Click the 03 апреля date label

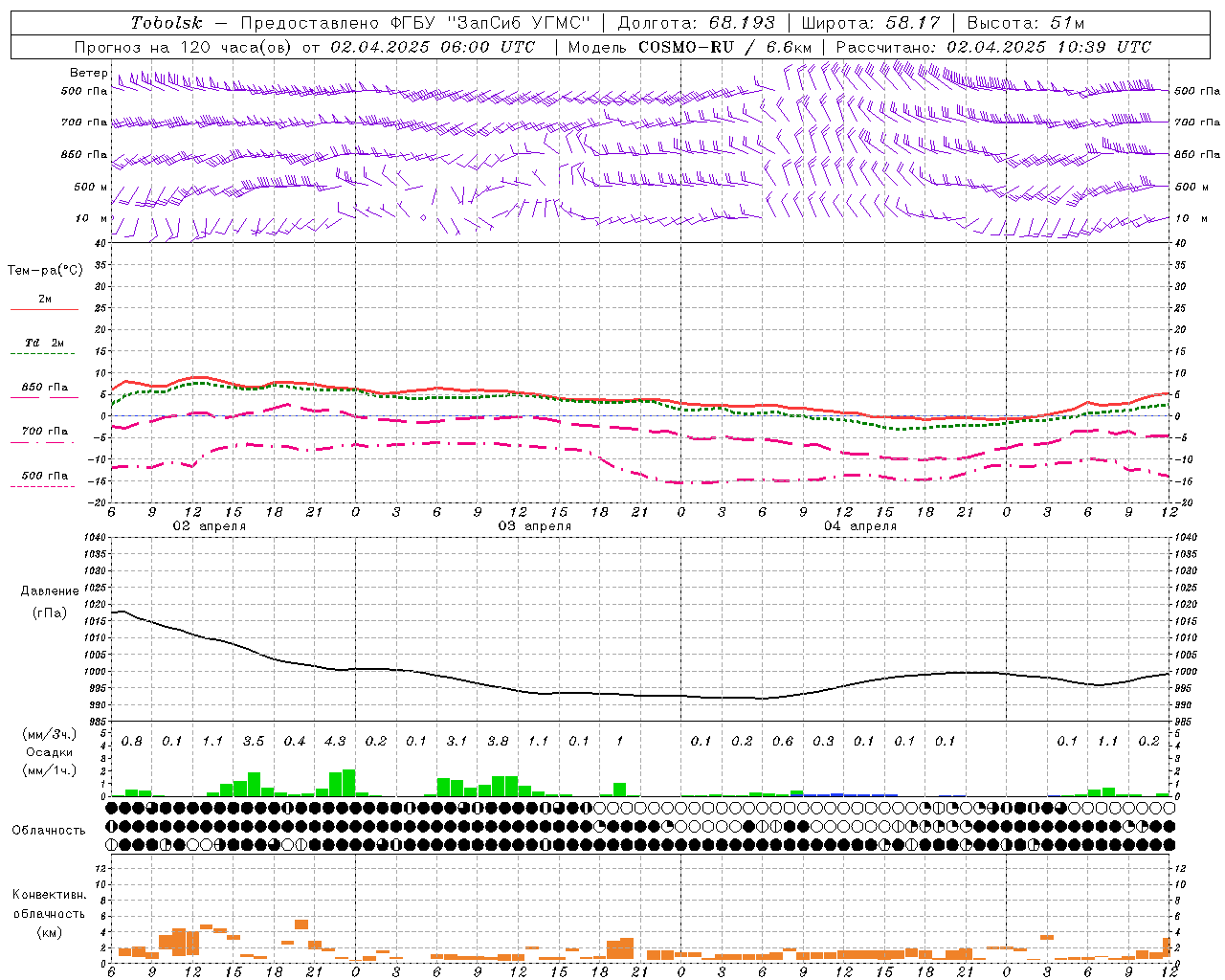point(534,526)
